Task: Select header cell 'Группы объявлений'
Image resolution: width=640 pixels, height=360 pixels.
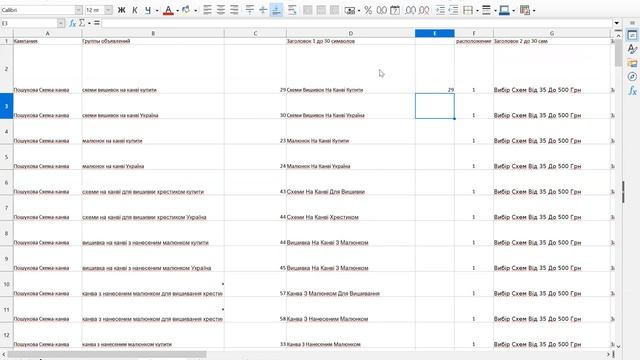Action: [153, 41]
